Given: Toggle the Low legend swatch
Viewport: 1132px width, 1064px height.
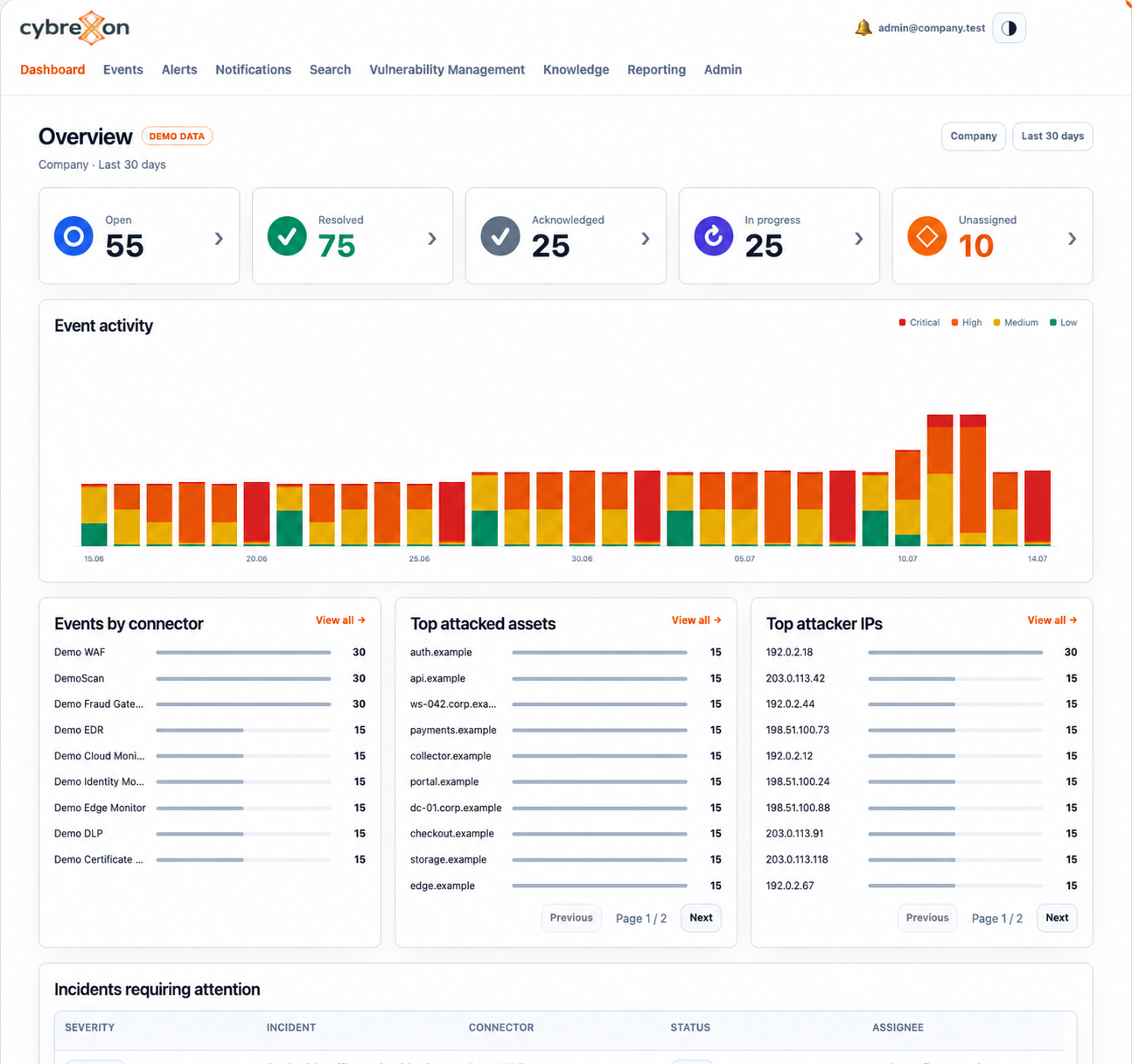Looking at the screenshot, I should (1053, 323).
